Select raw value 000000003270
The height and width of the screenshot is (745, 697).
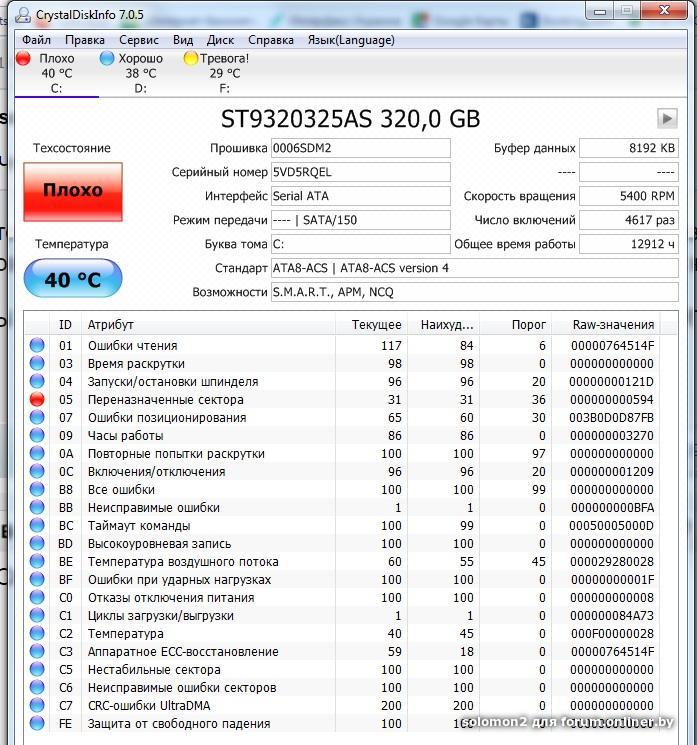tap(612, 436)
